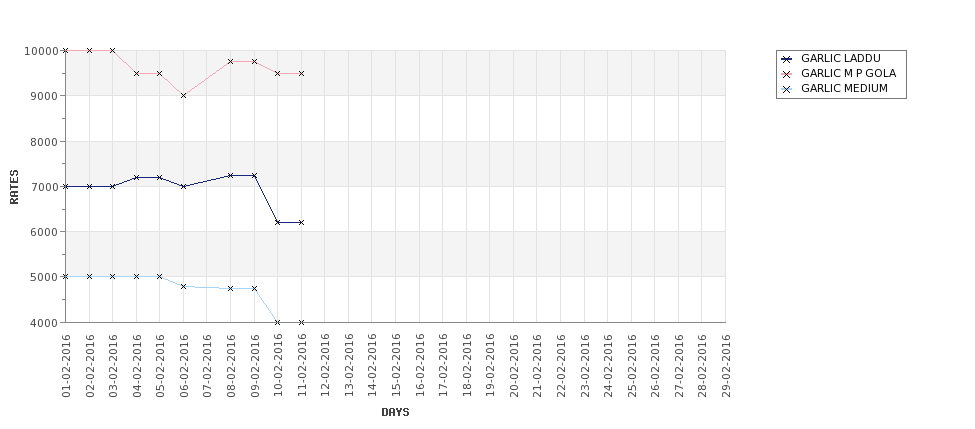Click the 9000 y-axis label

pos(44,96)
